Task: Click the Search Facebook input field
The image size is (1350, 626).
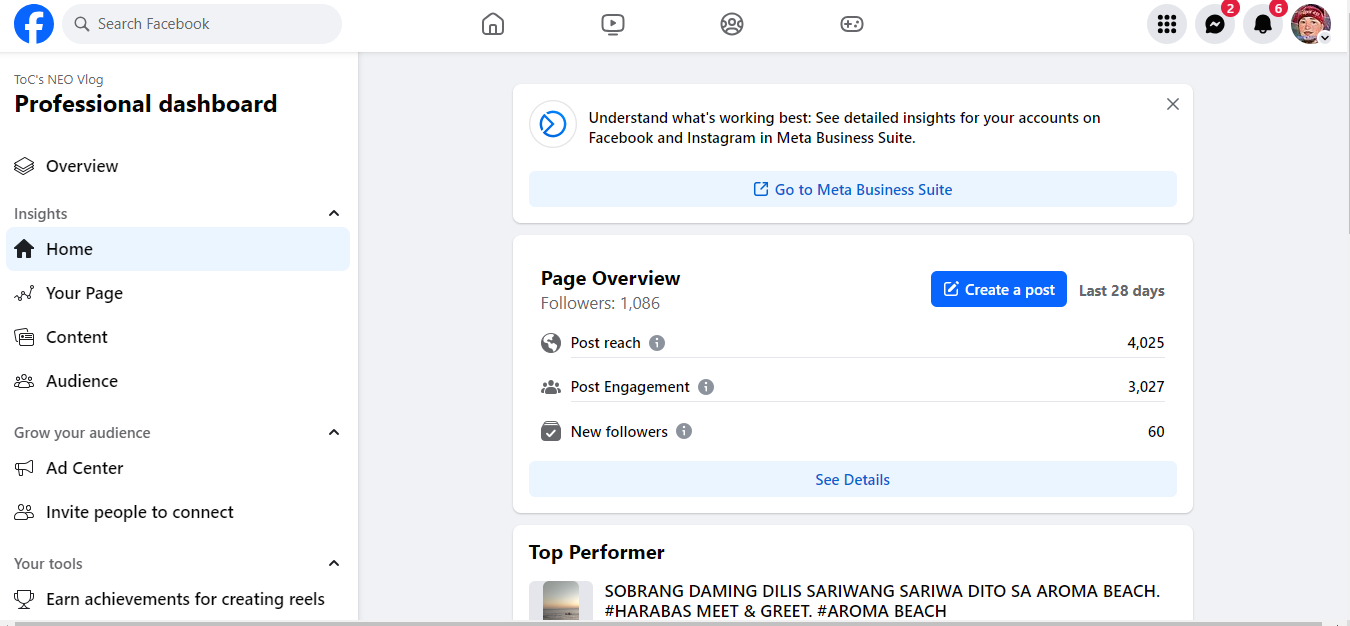Action: point(210,24)
